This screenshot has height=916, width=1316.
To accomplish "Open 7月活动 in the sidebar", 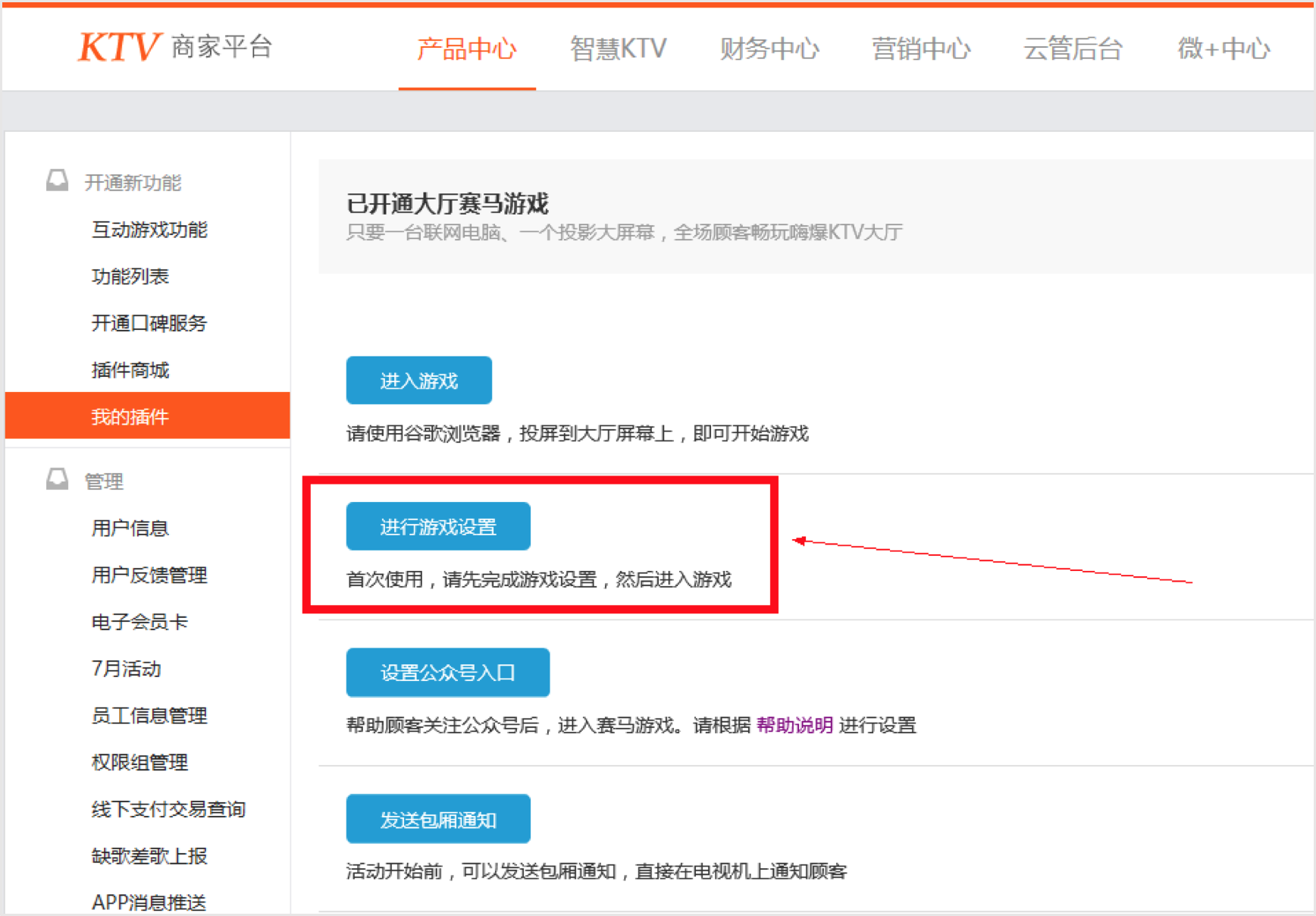I will point(127,669).
